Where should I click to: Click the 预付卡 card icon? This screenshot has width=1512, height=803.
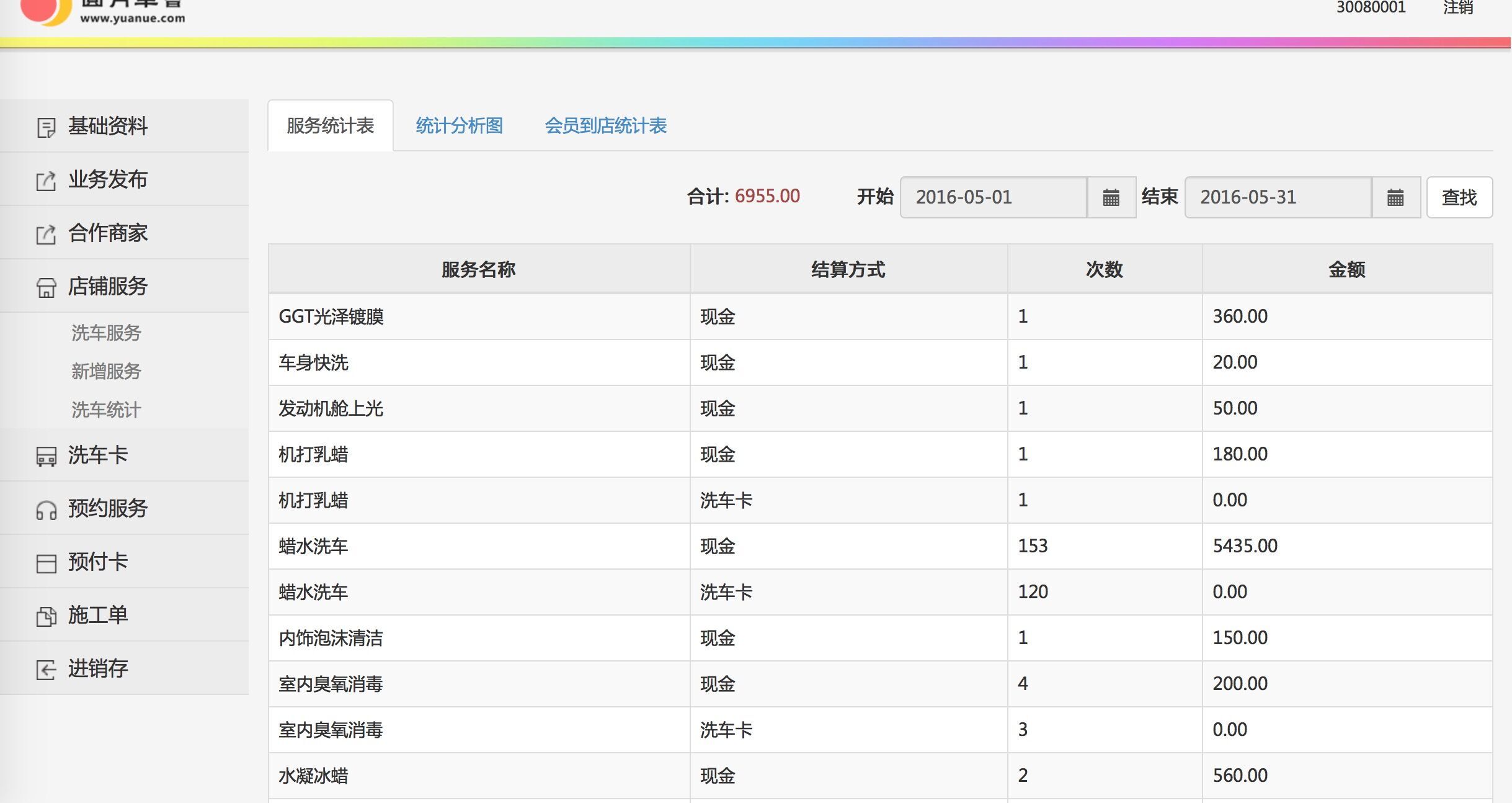[x=46, y=563]
